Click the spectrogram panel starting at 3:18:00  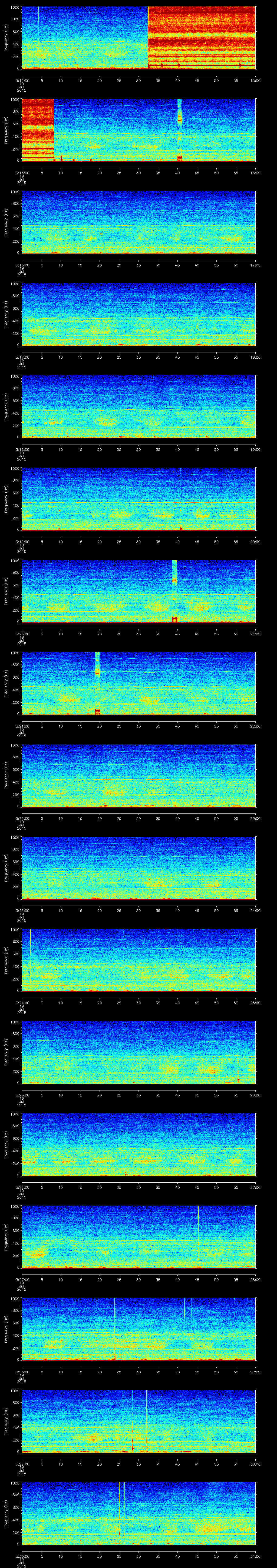[x=139, y=407]
